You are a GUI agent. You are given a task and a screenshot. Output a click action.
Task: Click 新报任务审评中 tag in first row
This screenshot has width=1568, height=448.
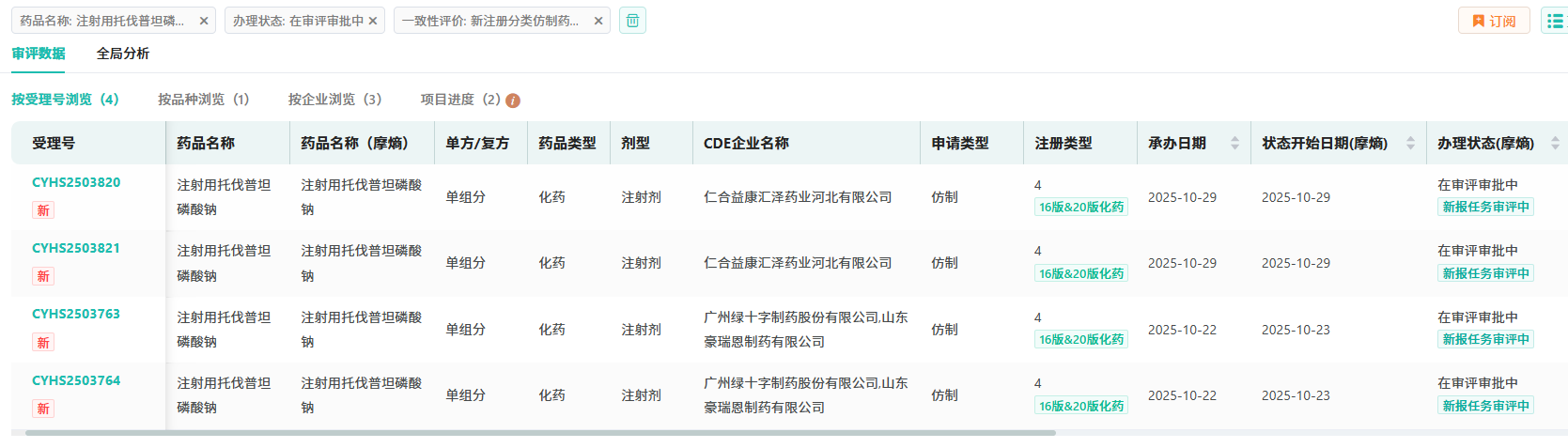1485,207
